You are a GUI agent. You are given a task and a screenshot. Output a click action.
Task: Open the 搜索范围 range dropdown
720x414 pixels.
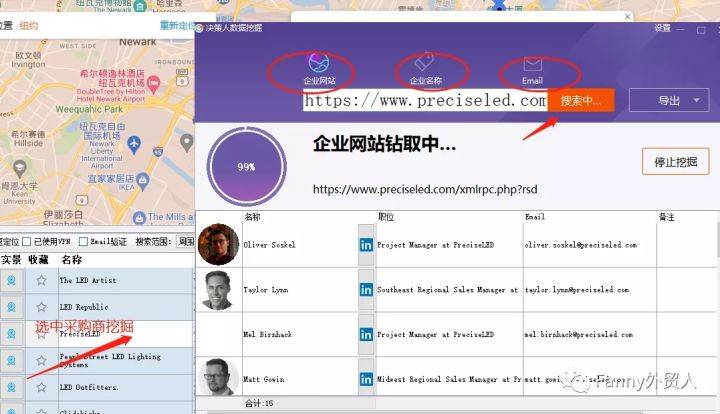tap(185, 241)
